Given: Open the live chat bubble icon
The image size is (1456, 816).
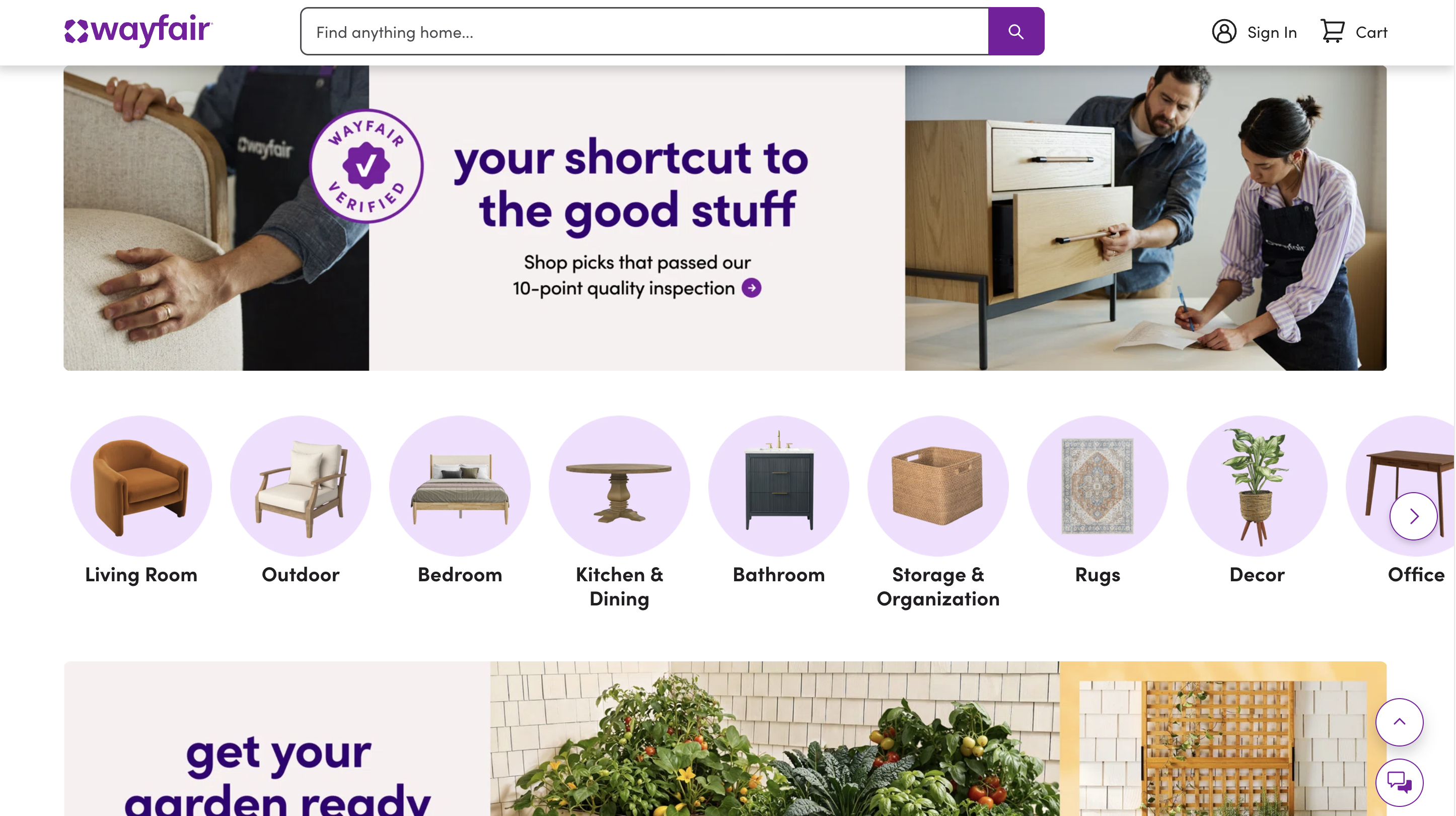Looking at the screenshot, I should 1400,783.
